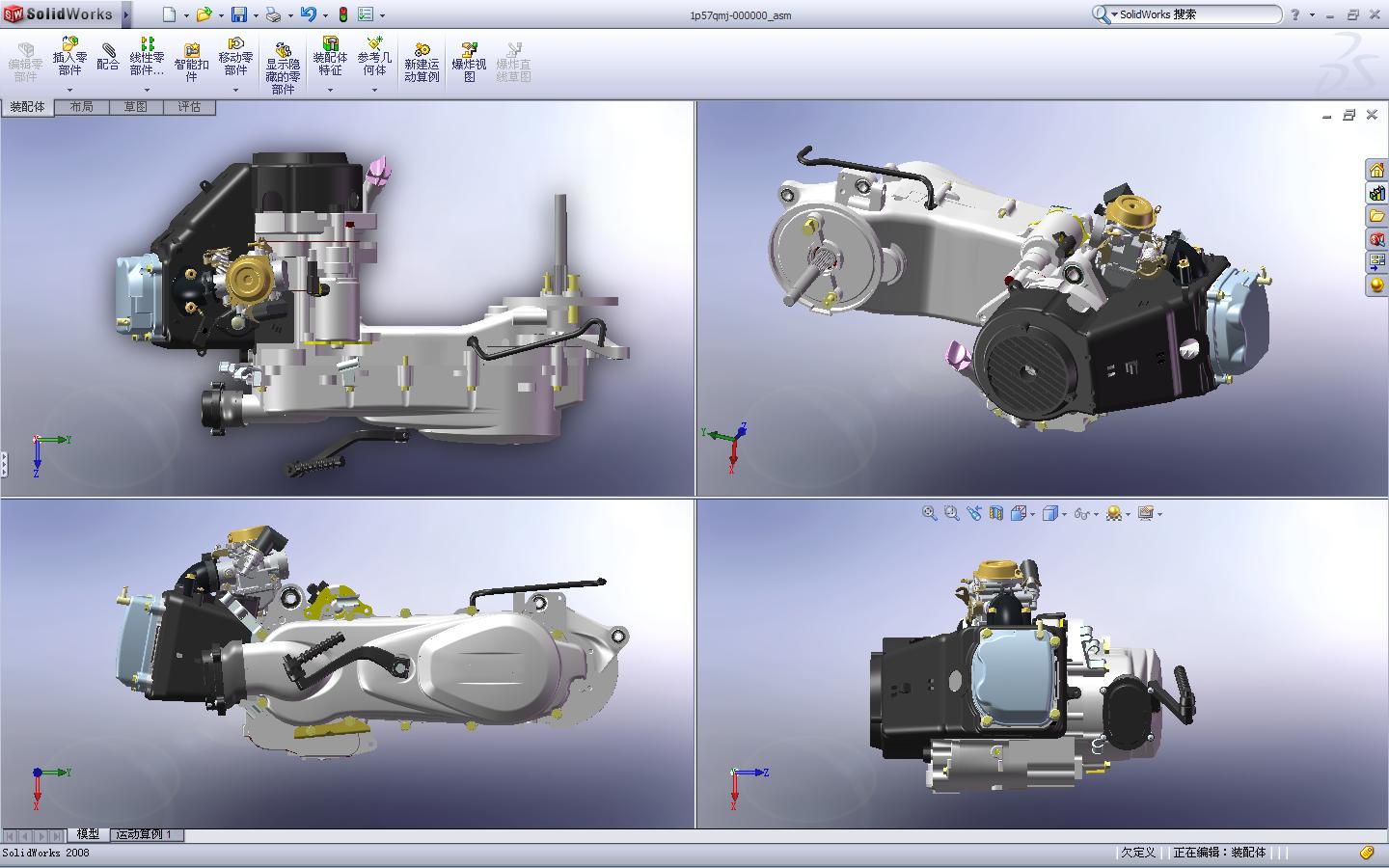
Task: Click 新建运动算例 new motion study
Action: (422, 63)
